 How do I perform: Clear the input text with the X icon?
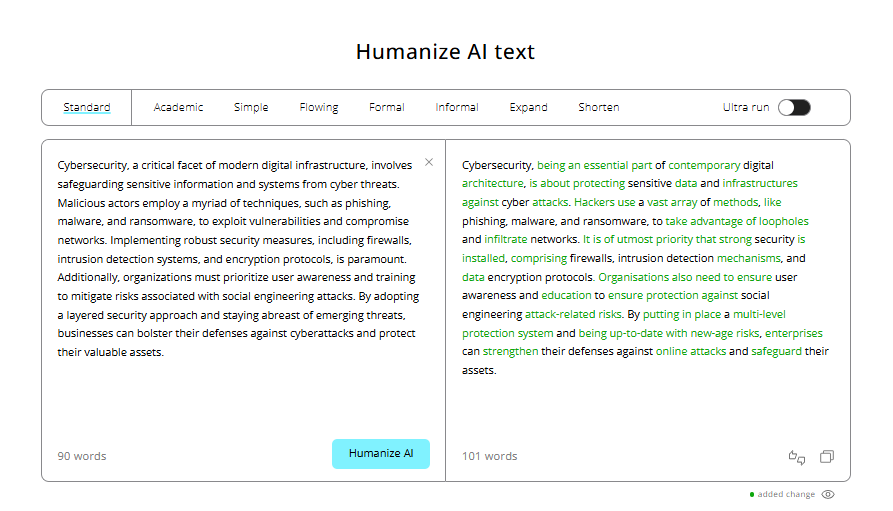429,162
